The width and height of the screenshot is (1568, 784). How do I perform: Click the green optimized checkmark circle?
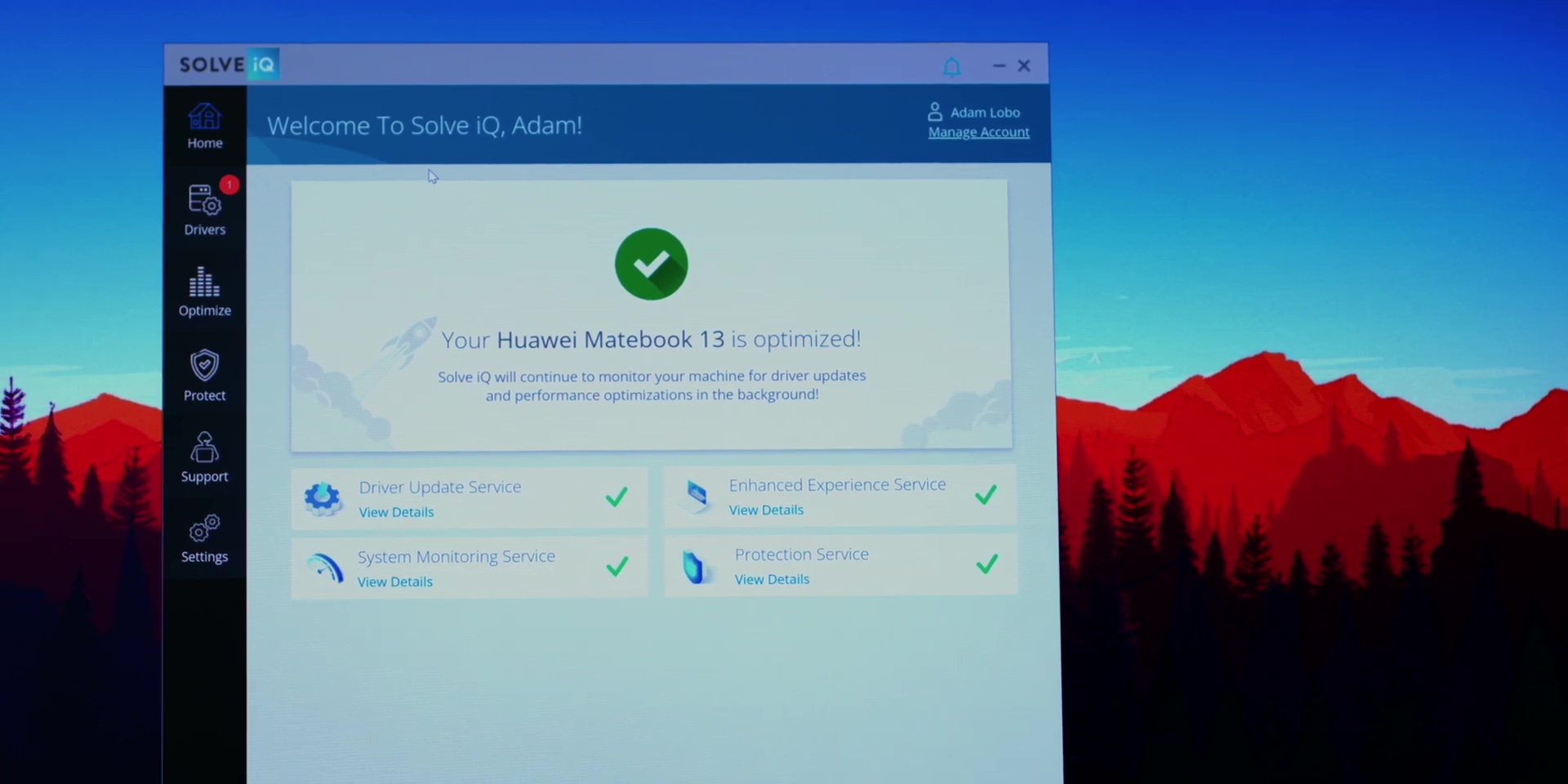click(651, 264)
